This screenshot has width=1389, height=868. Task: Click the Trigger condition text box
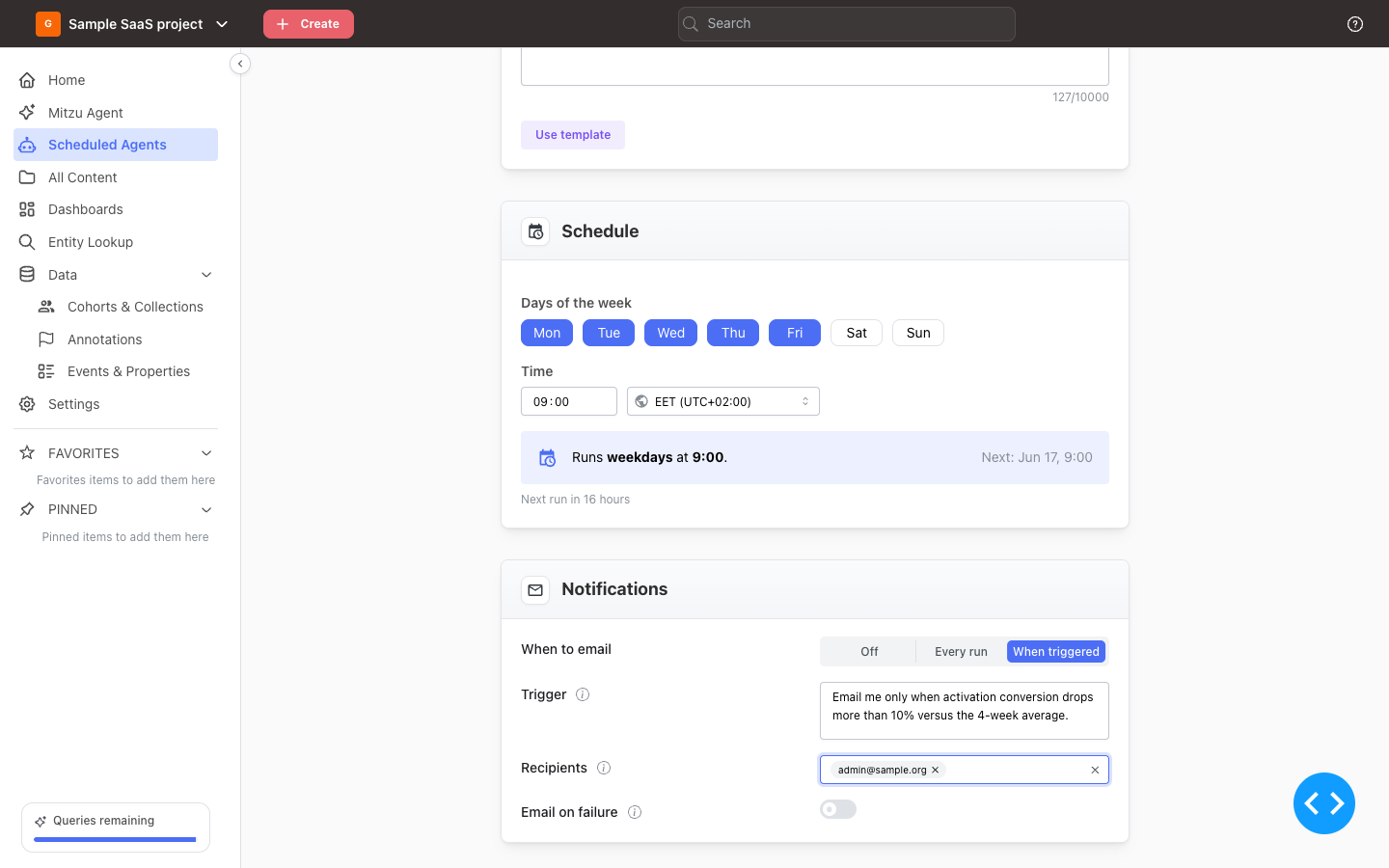point(965,711)
